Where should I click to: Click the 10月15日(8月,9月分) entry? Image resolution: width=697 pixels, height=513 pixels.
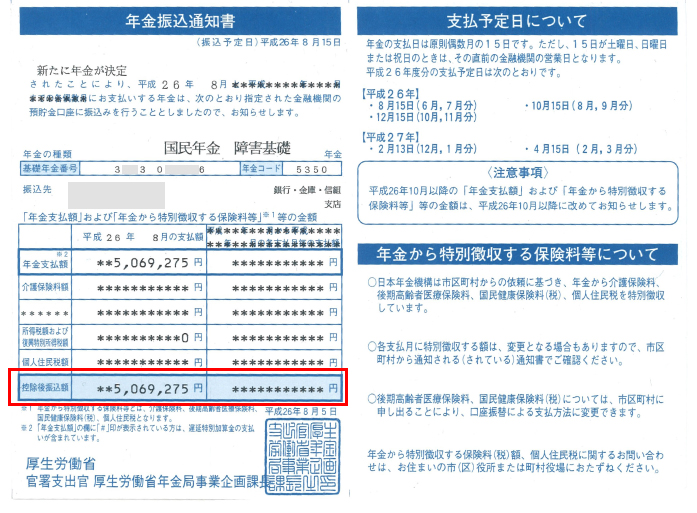(x=578, y=106)
